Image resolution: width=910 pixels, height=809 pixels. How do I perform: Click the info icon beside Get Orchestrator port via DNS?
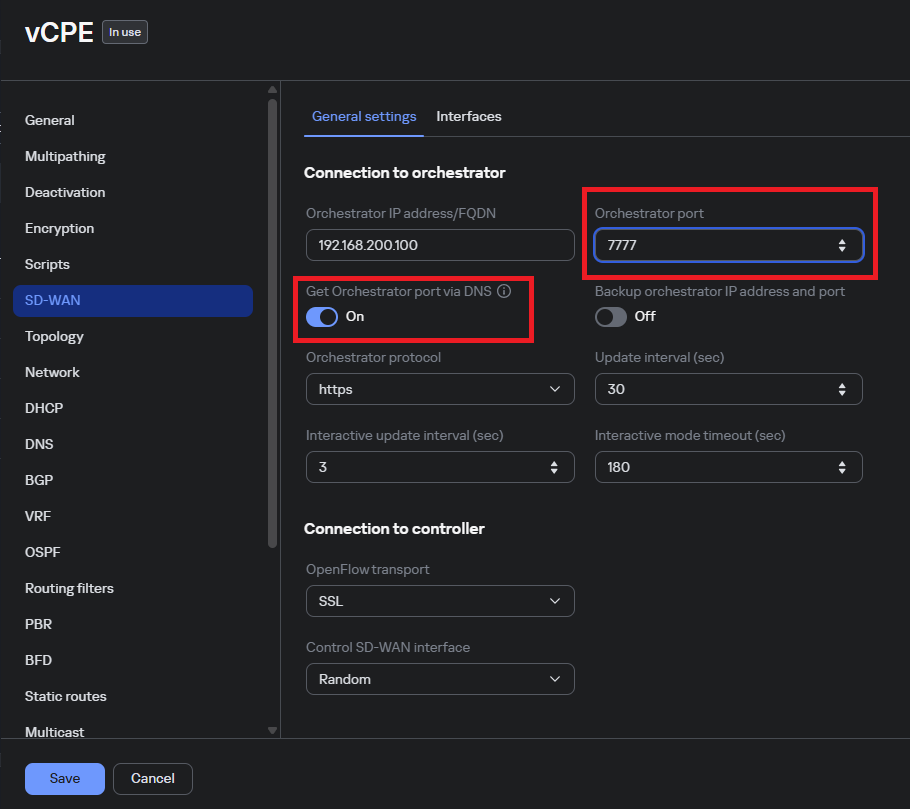coord(504,292)
